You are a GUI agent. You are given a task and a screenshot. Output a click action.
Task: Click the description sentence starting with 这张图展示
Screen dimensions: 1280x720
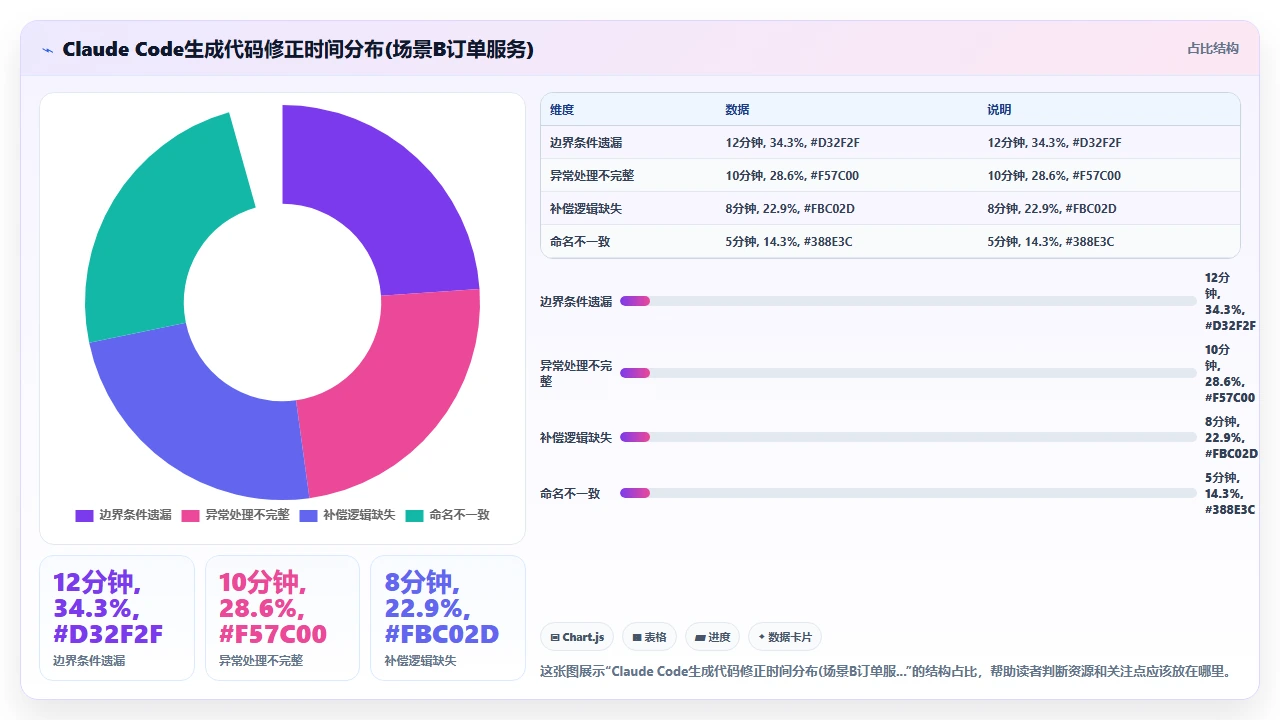pyautogui.click(x=885, y=671)
